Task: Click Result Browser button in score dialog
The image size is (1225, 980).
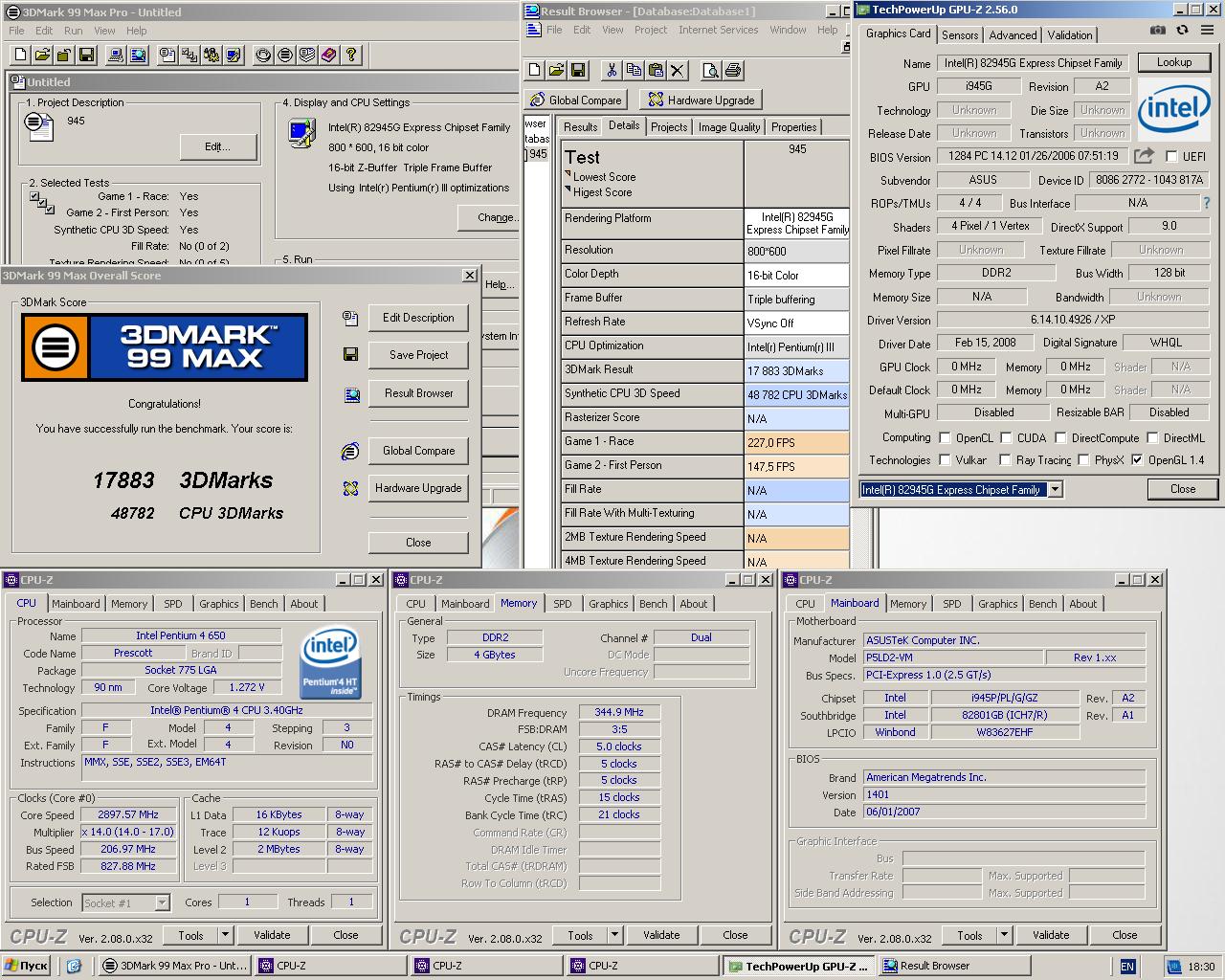Action: (418, 393)
